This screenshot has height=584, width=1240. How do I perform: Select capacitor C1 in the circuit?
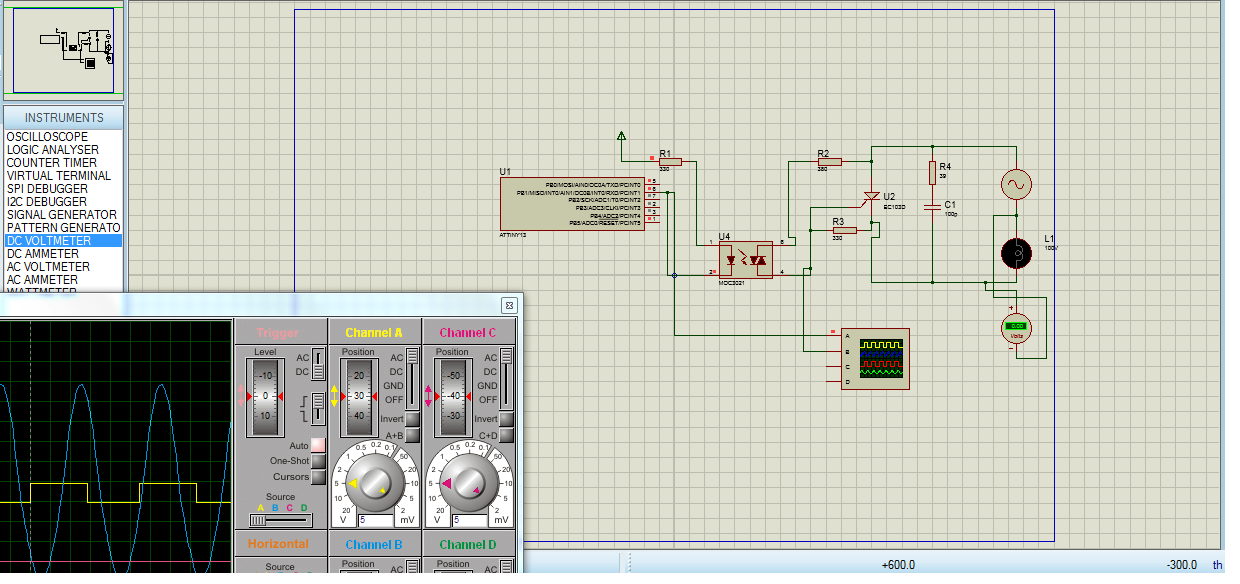pos(932,207)
